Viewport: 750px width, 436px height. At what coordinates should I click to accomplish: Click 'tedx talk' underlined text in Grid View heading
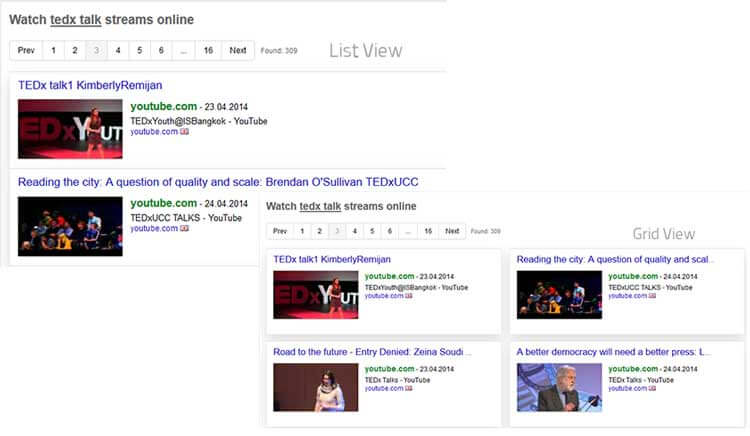(320, 206)
